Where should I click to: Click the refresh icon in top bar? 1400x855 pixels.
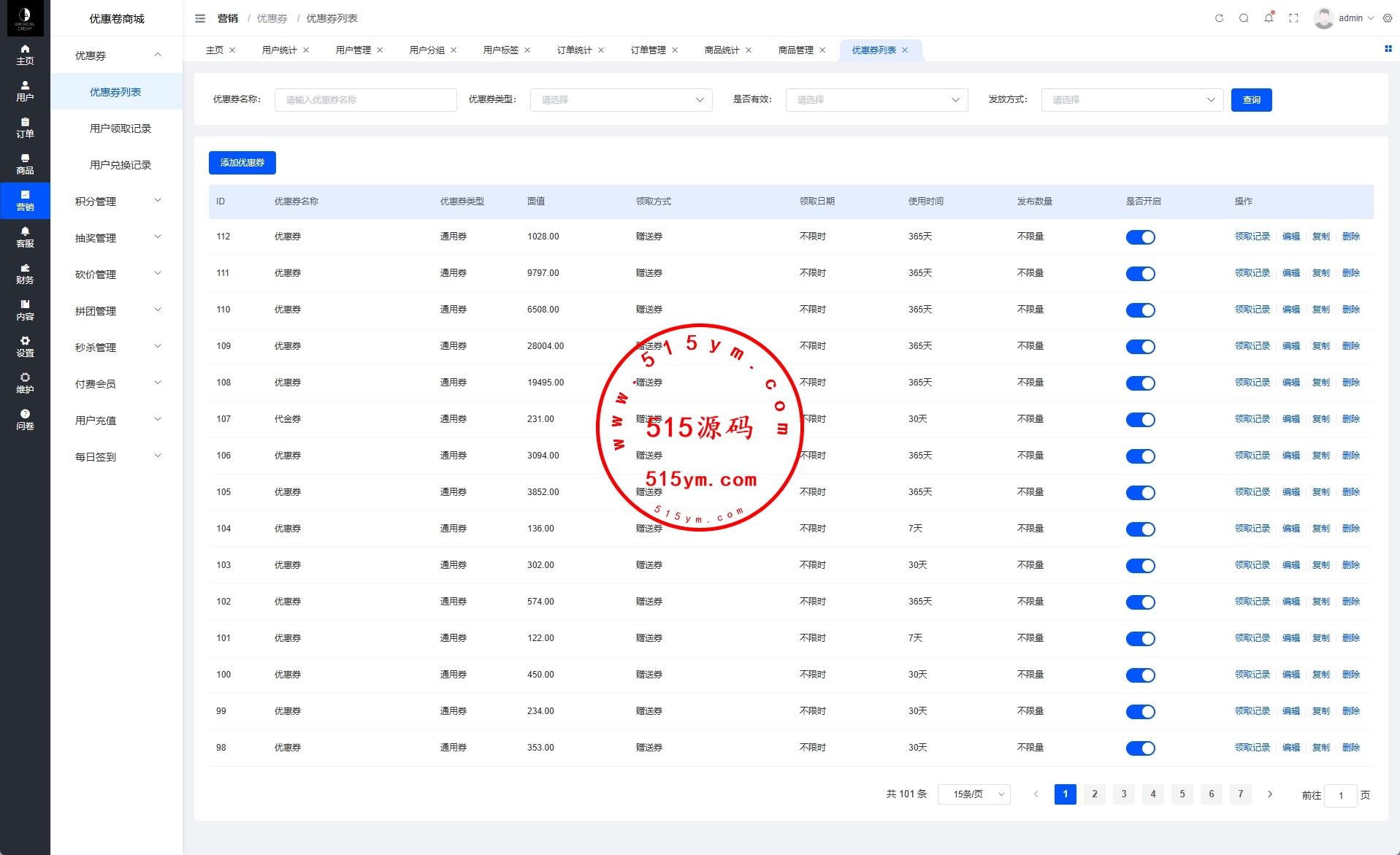[1219, 18]
